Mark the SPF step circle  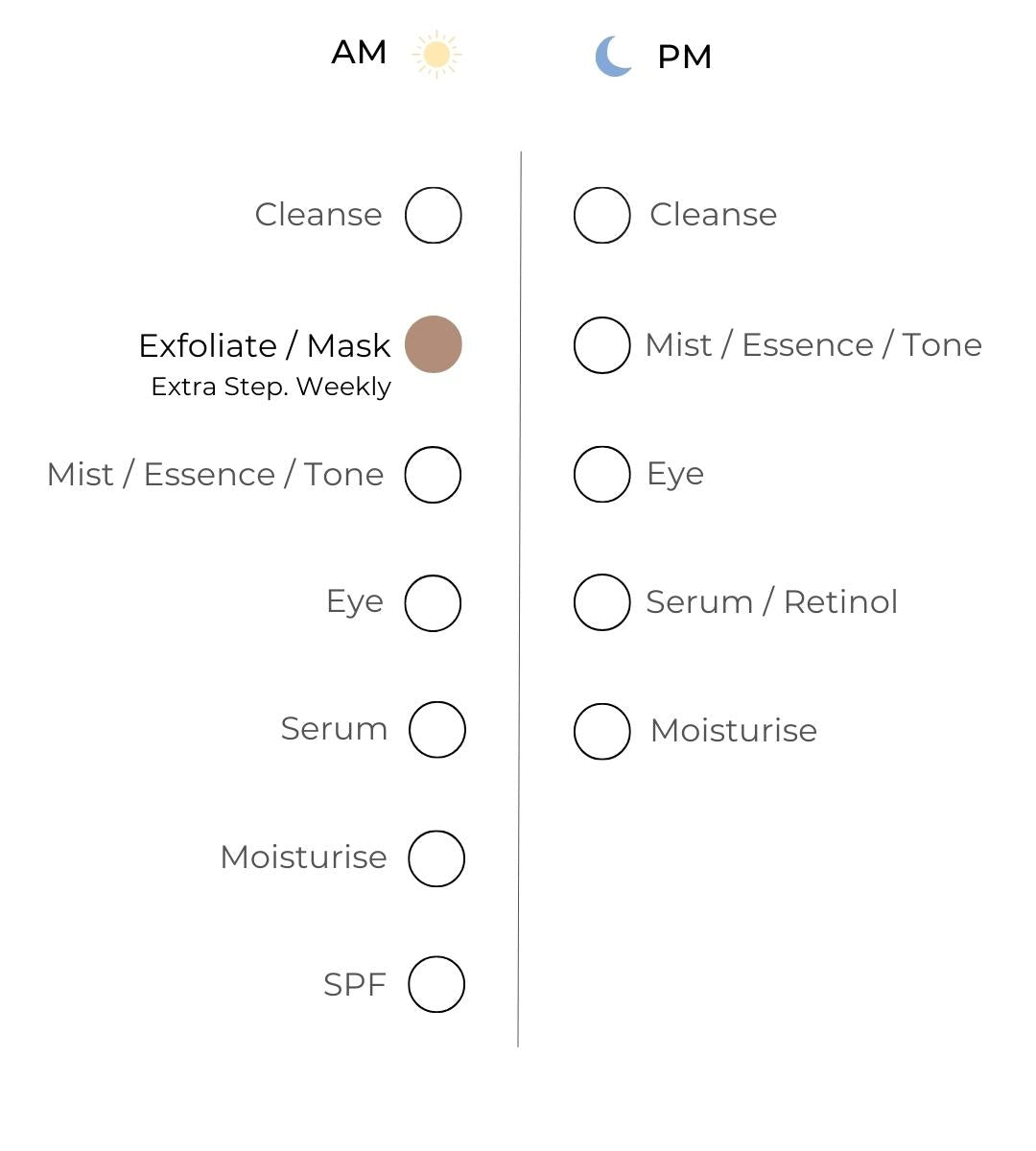click(x=436, y=984)
